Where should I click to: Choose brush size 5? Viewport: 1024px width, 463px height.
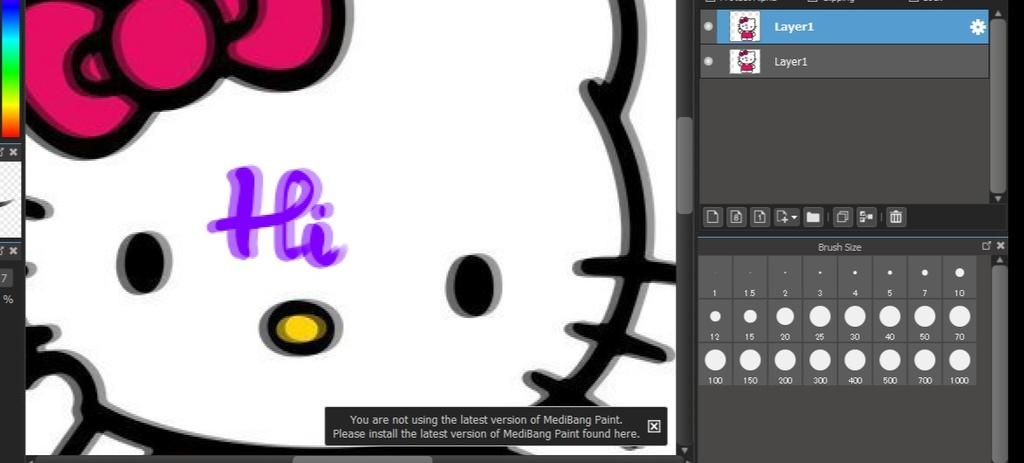pyautogui.click(x=889, y=277)
